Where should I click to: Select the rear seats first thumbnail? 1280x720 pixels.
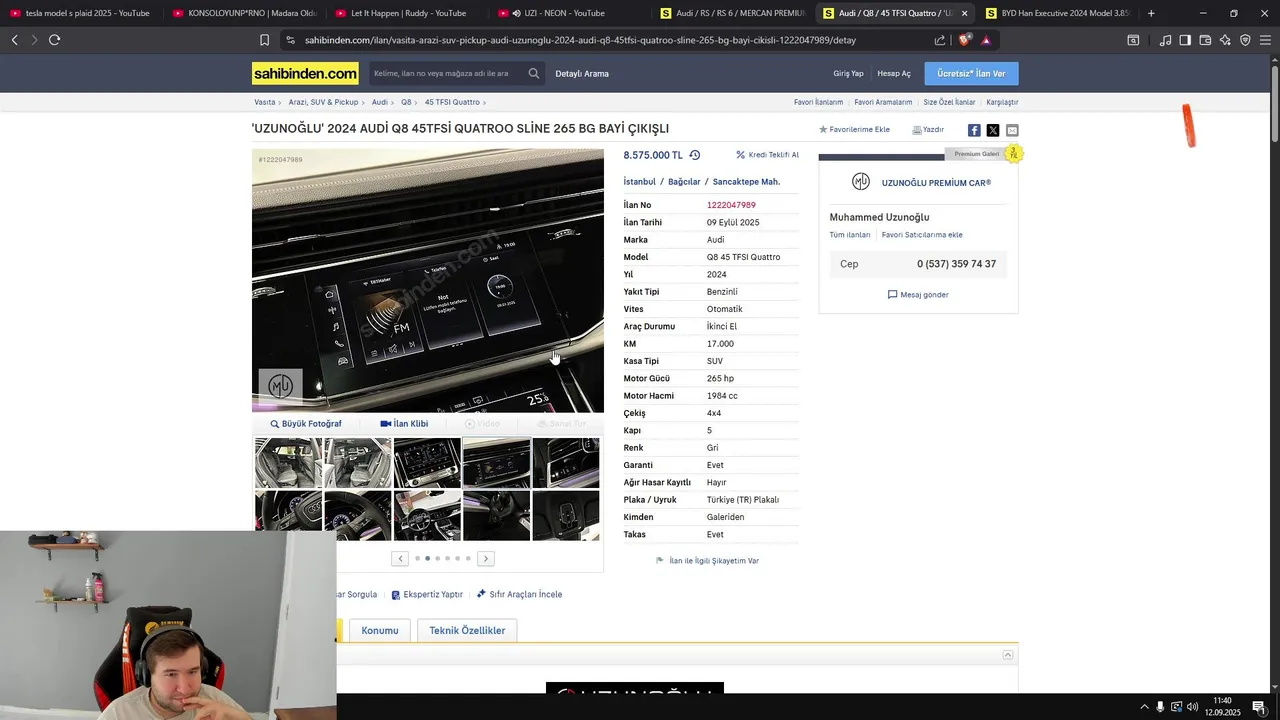288,462
